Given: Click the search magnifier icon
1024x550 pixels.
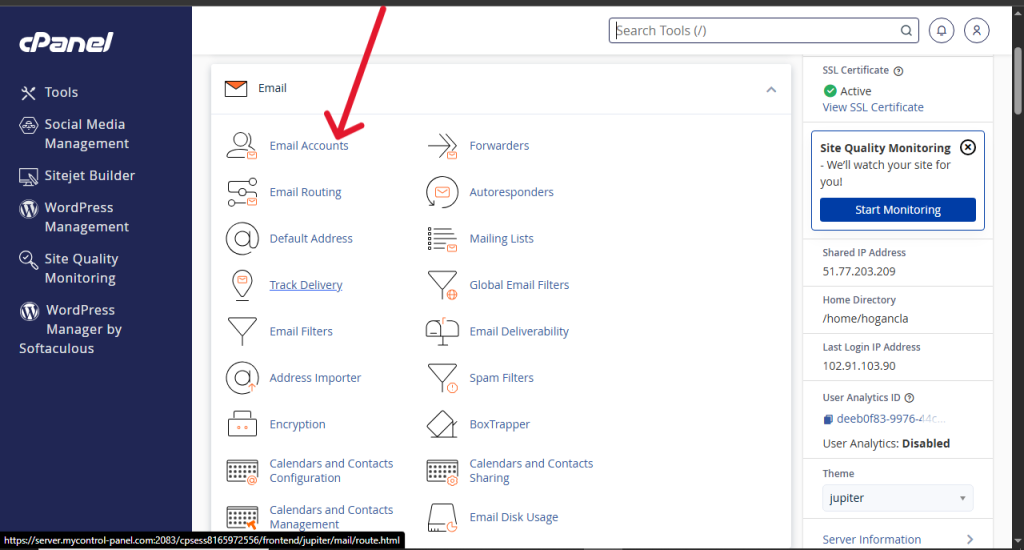Looking at the screenshot, I should pyautogui.click(x=906, y=31).
